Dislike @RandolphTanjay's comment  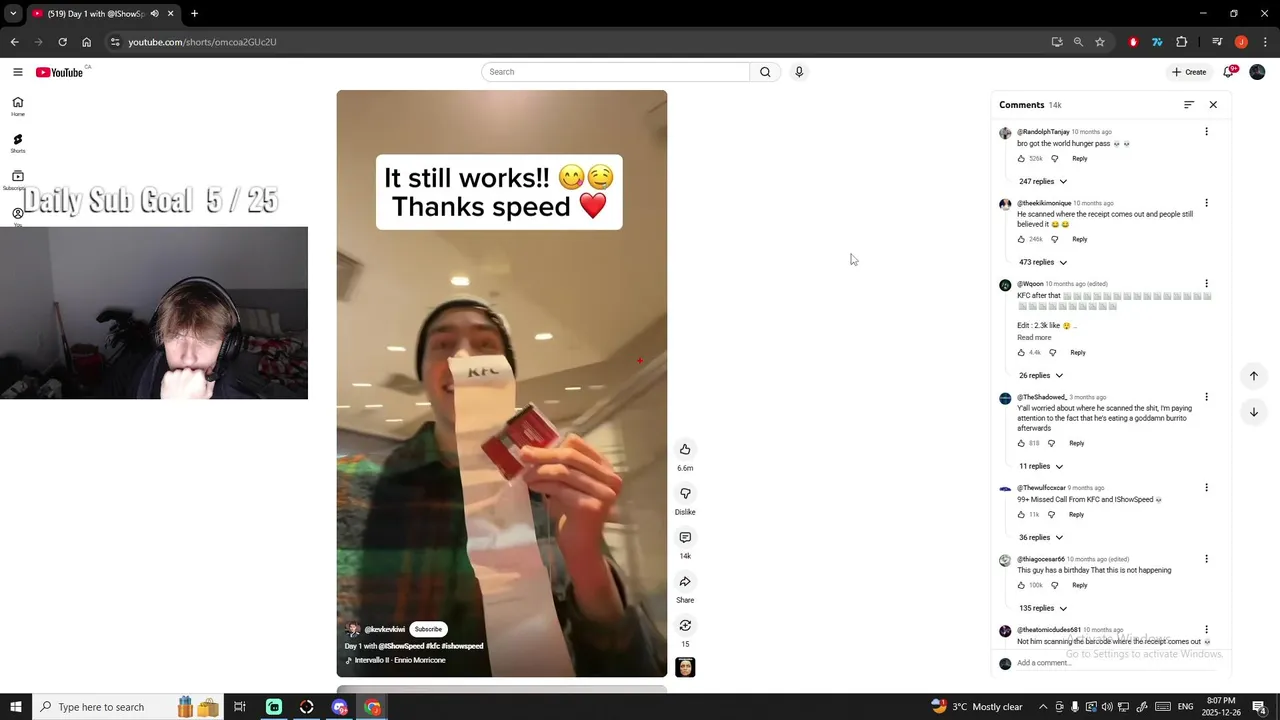pyautogui.click(x=1054, y=159)
